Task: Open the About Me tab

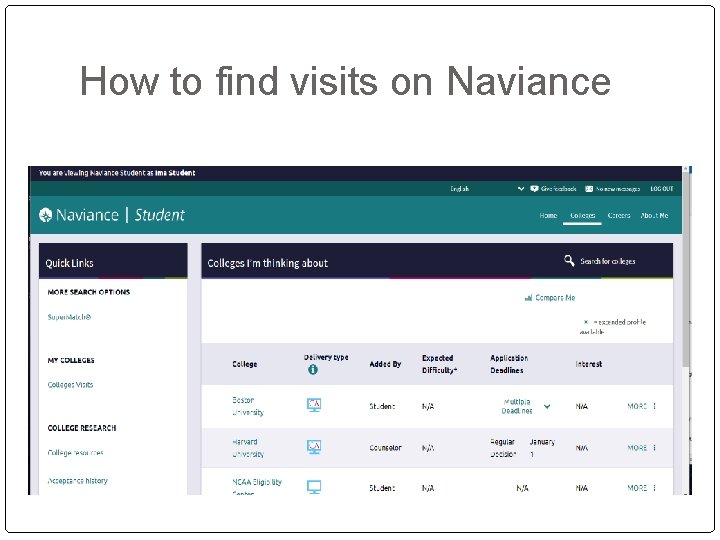Action: coord(654,215)
